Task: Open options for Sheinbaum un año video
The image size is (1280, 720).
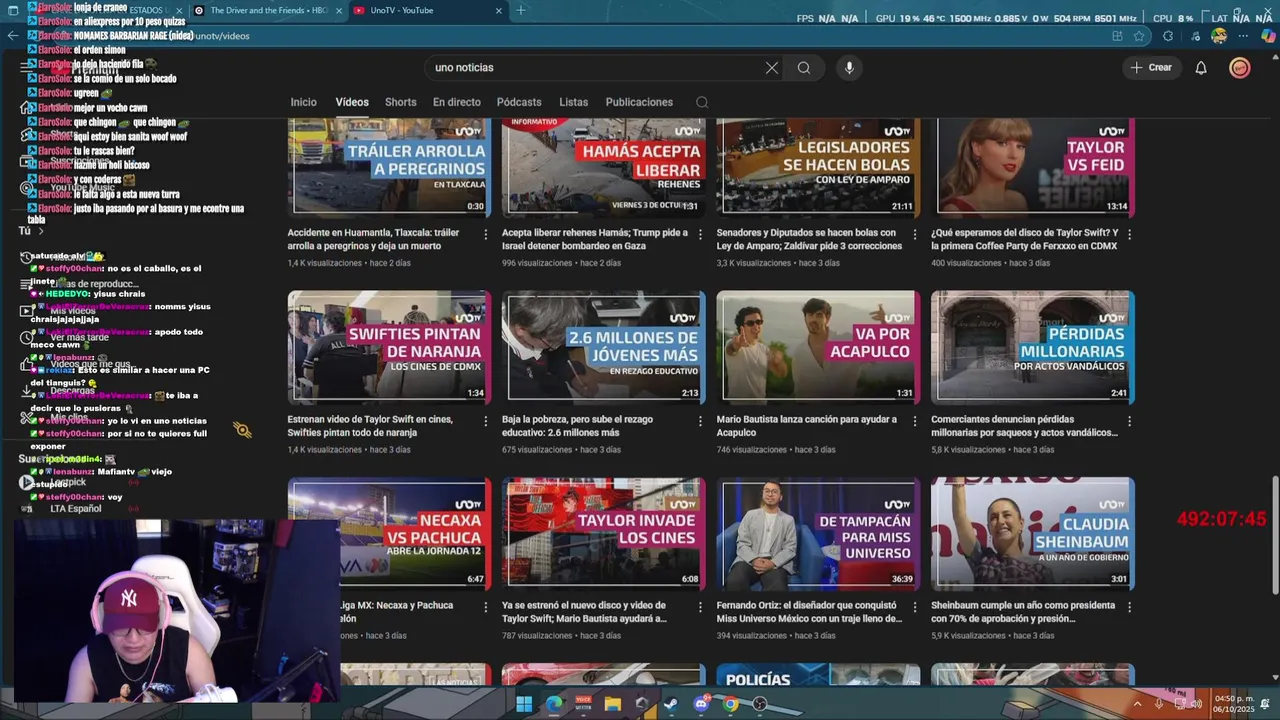Action: coord(1129,607)
